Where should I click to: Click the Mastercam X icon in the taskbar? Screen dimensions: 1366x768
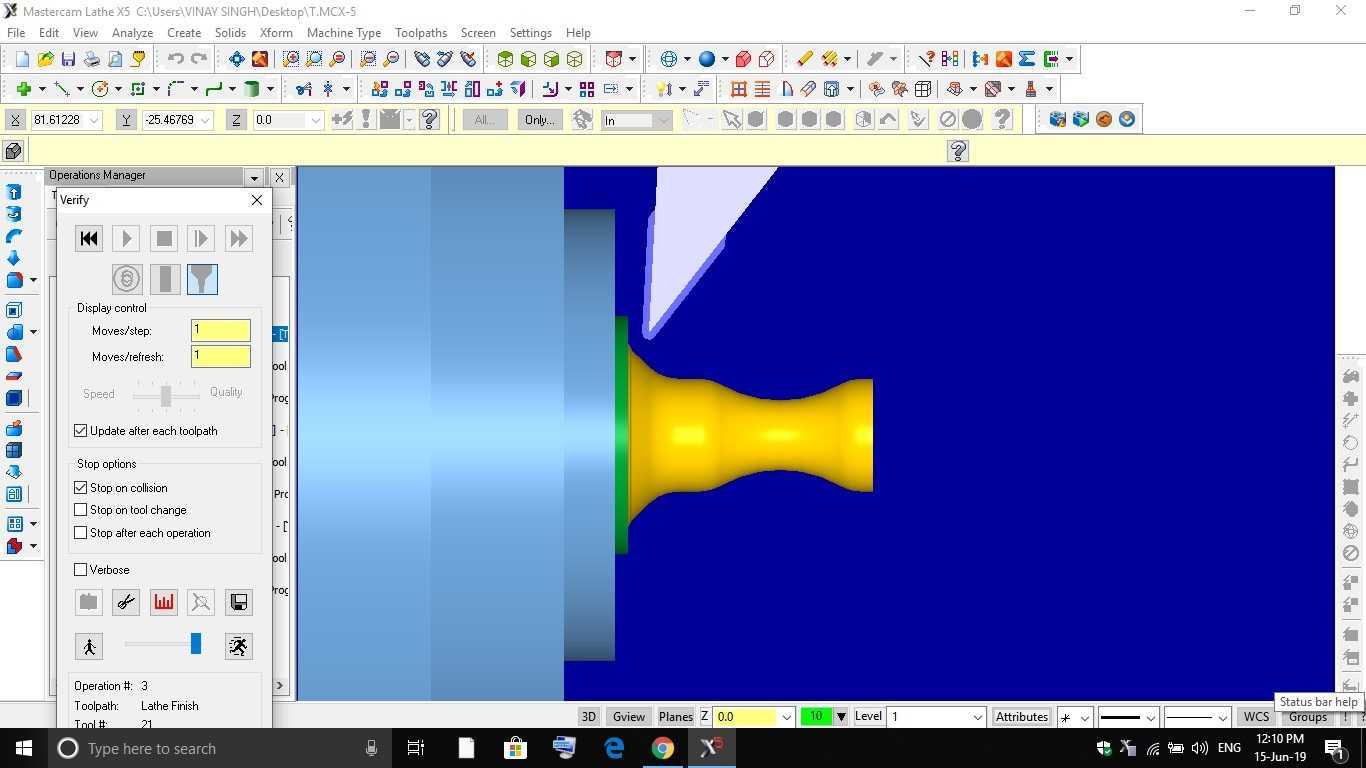tap(711, 747)
